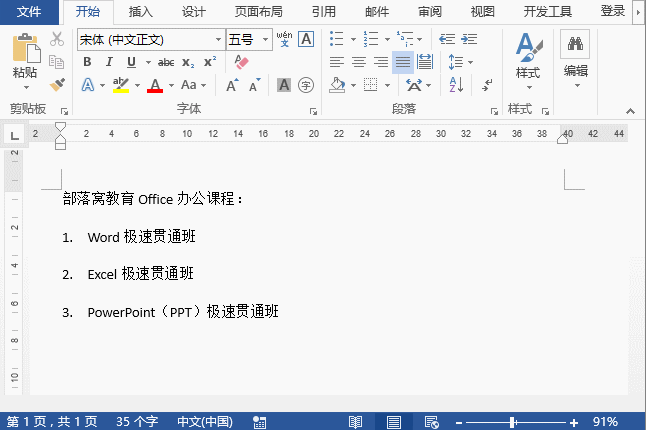Click the Cut scissors icon
646x430 pixels.
coord(57,39)
